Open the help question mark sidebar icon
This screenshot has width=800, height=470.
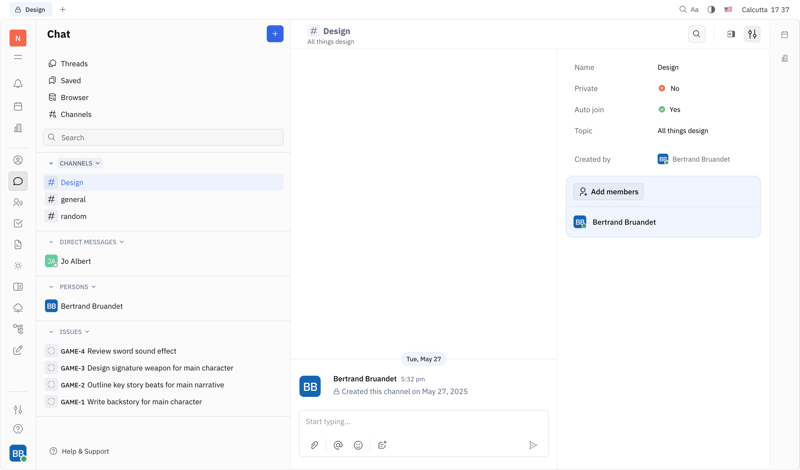coord(18,429)
